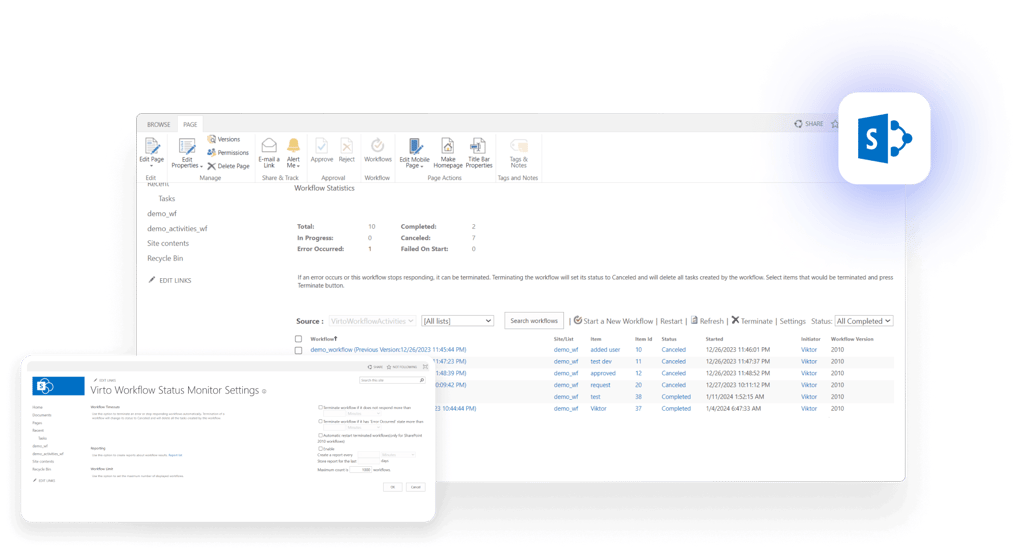1024x557 pixels.
Task: Click Home in Settings window sidebar
Action: point(37,407)
